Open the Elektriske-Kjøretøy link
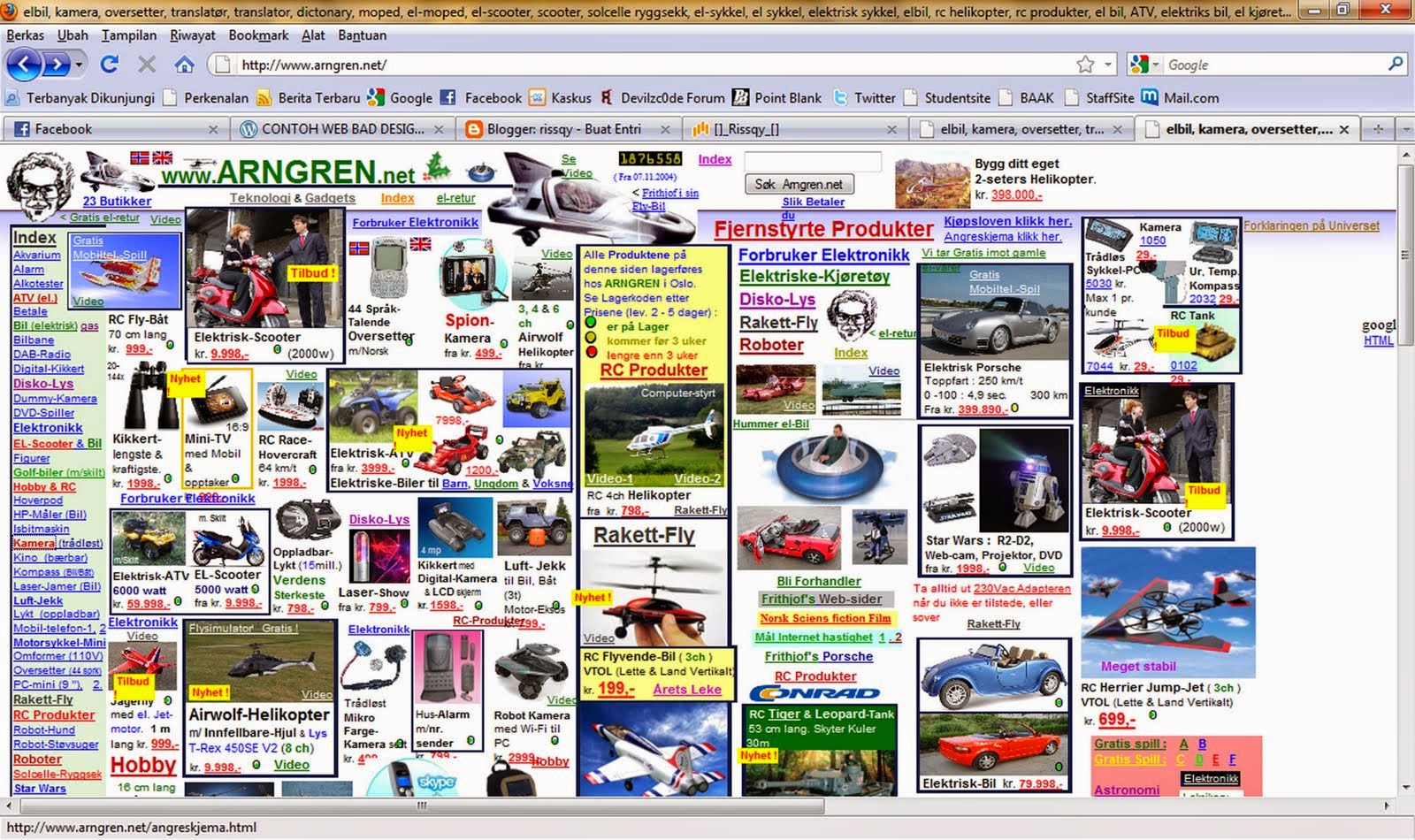 812,277
